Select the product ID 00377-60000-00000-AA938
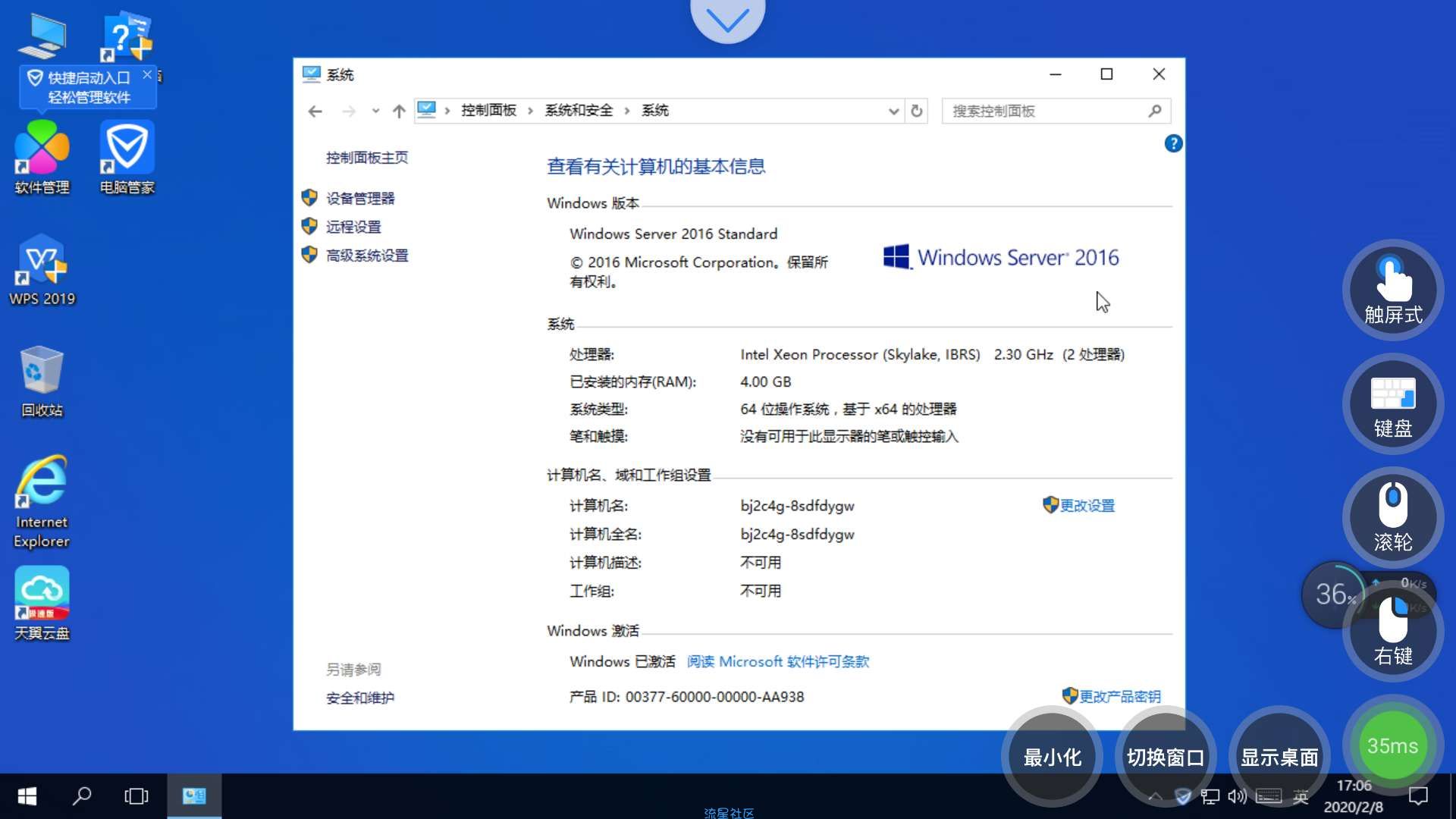 714,697
